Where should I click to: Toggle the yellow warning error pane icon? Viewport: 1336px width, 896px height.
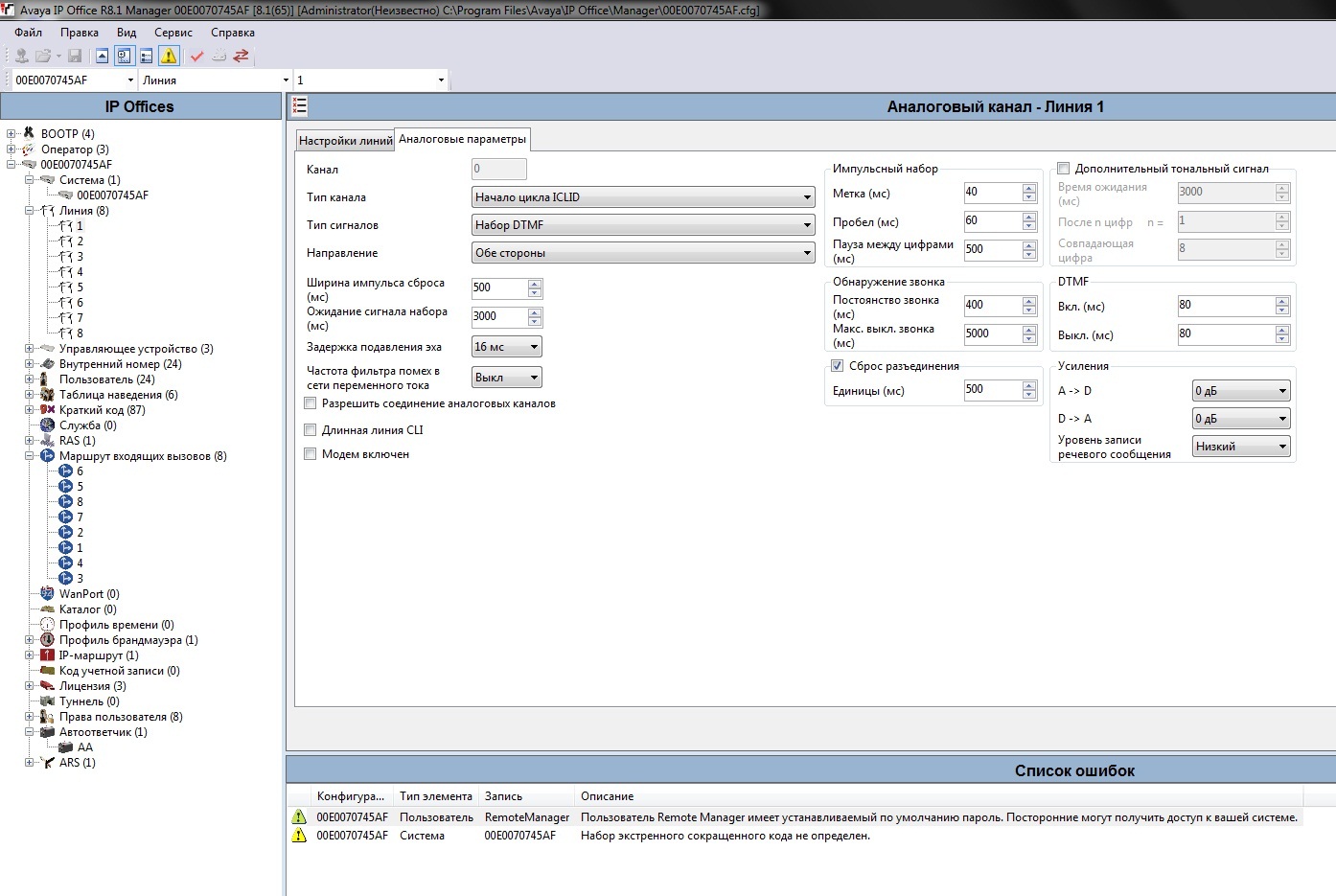point(169,56)
